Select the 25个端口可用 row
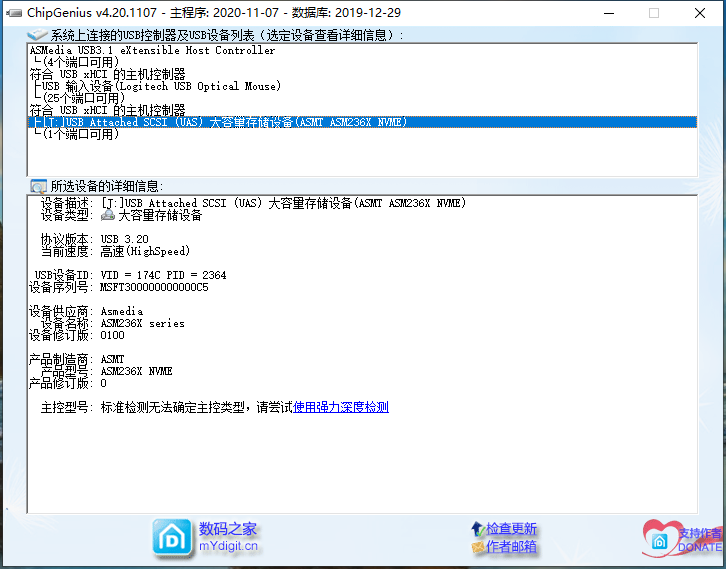Image resolution: width=726 pixels, height=569 pixels. pos(362,98)
